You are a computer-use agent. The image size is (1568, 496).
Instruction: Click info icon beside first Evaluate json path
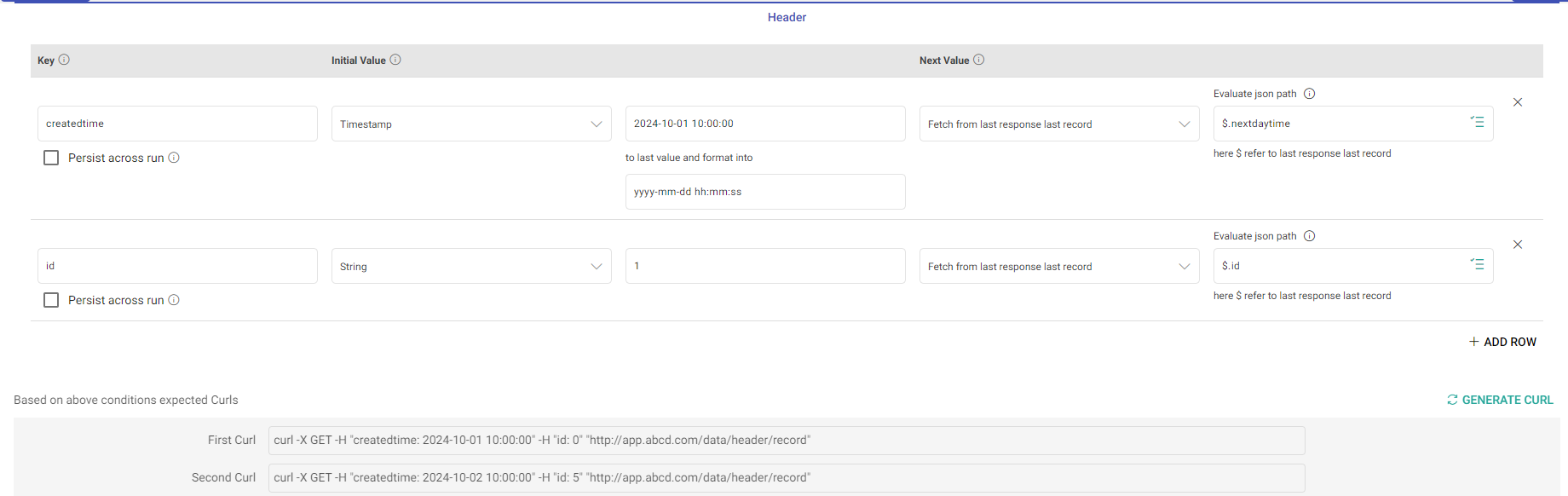[1310, 94]
